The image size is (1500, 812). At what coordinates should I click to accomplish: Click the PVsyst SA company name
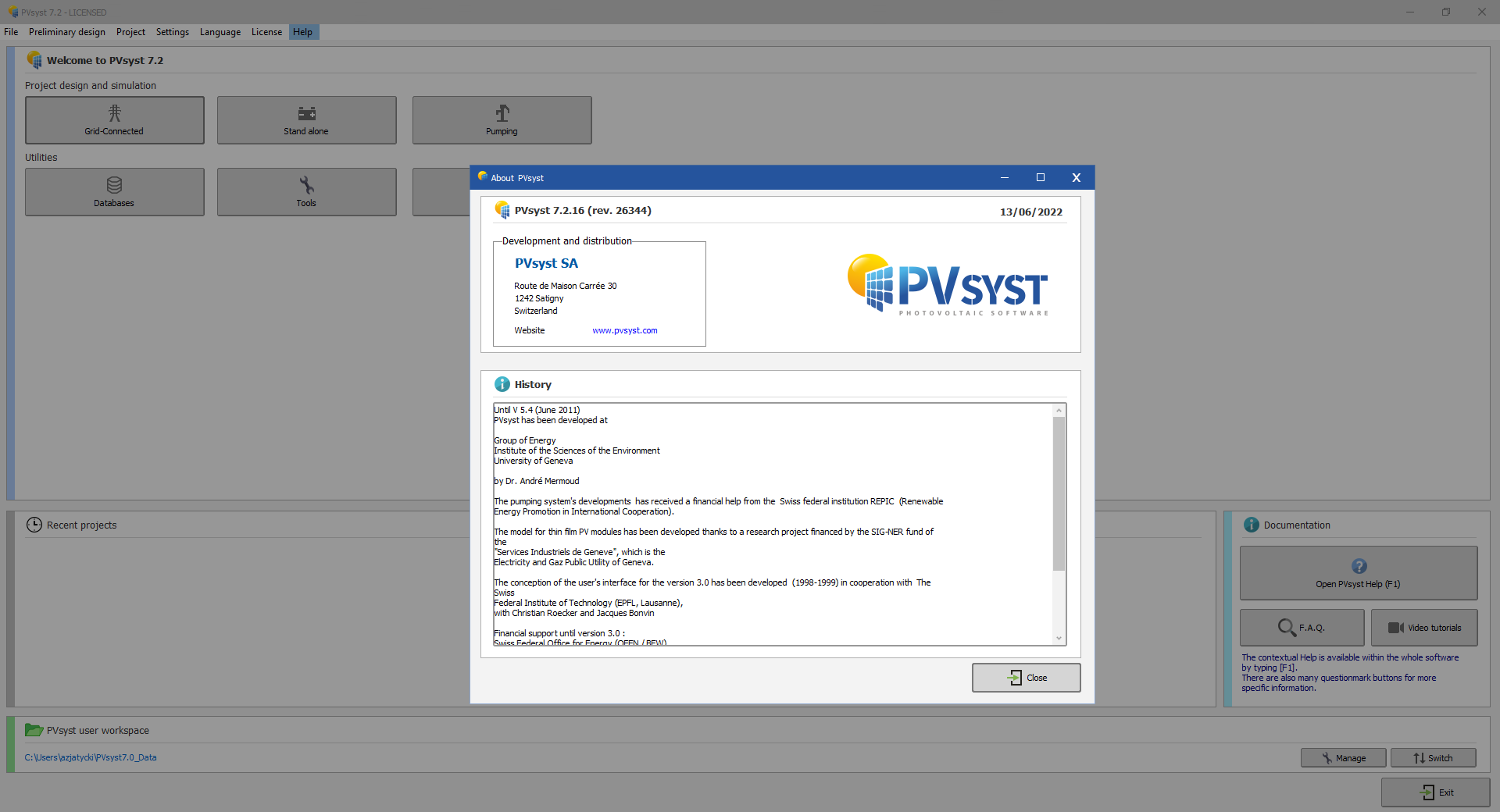(x=547, y=264)
